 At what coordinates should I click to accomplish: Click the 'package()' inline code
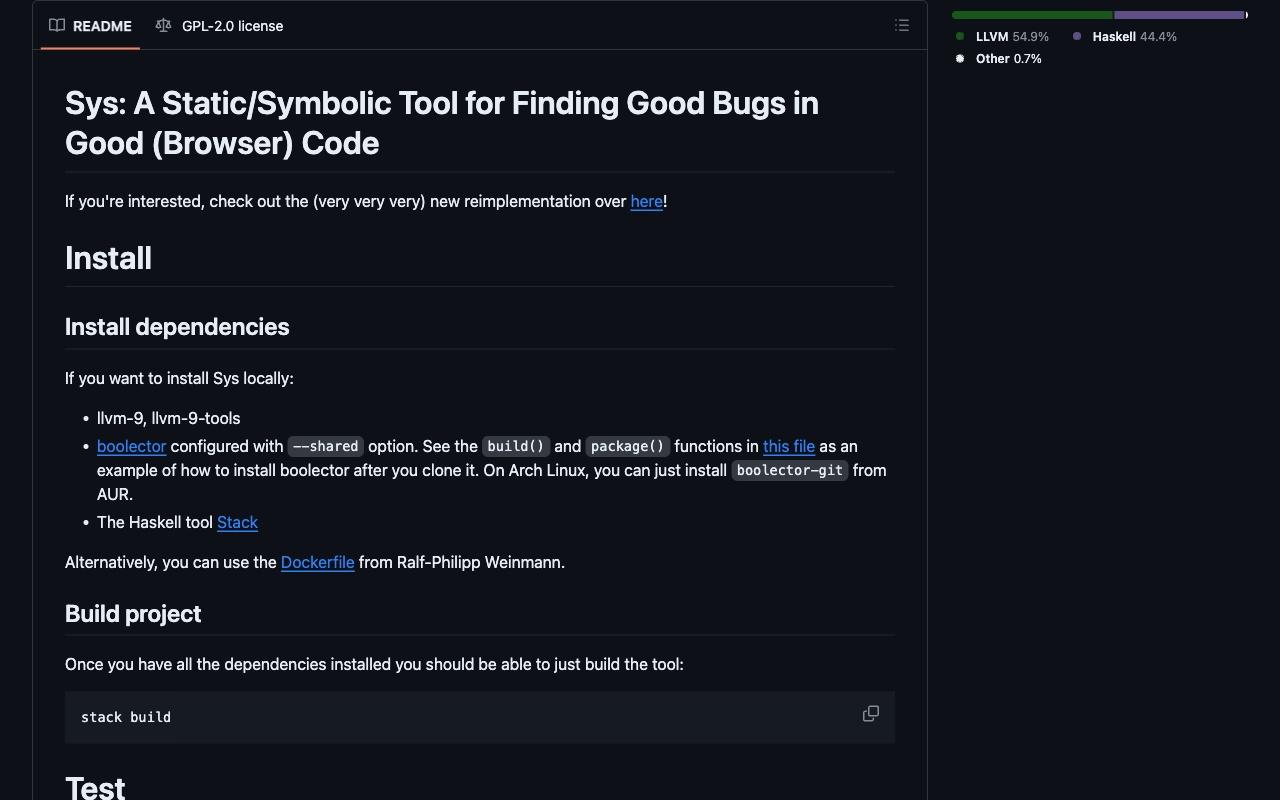pyautogui.click(x=628, y=447)
